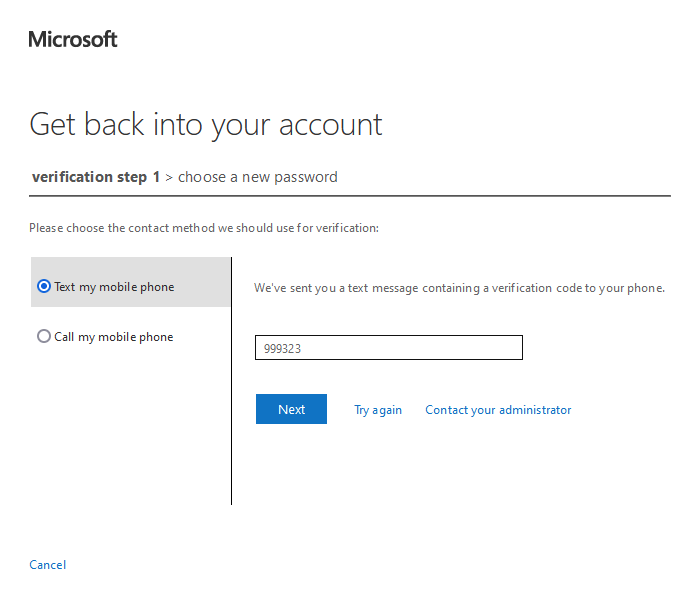Open the Contact your administrator link
The width and height of the screenshot is (691, 600).
[498, 410]
